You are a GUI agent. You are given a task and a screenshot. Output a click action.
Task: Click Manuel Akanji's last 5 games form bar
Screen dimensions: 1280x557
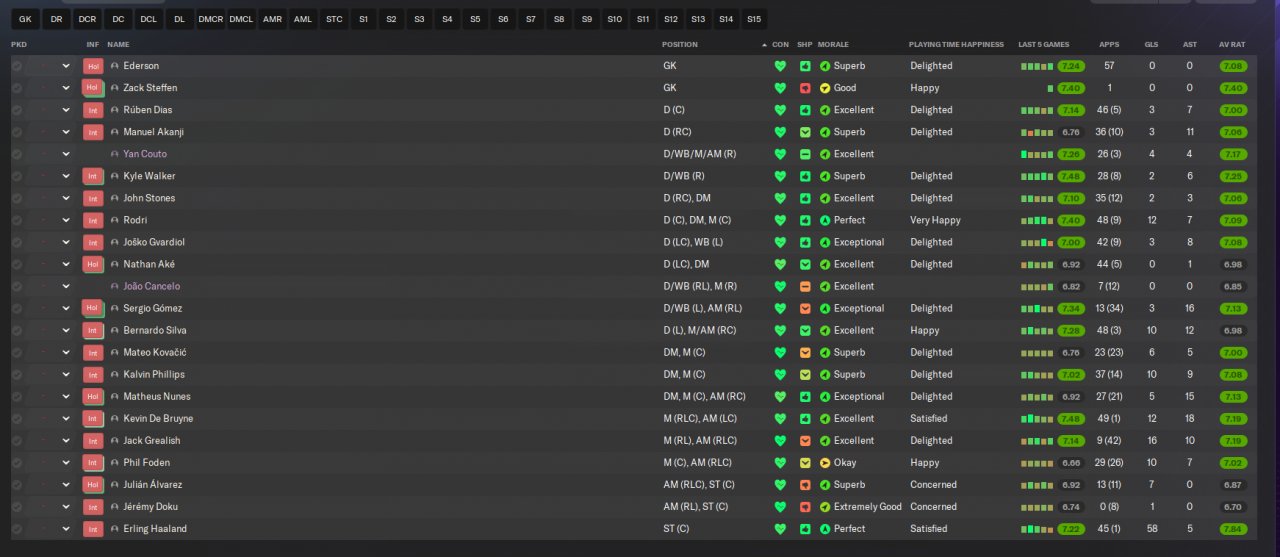(1037, 132)
